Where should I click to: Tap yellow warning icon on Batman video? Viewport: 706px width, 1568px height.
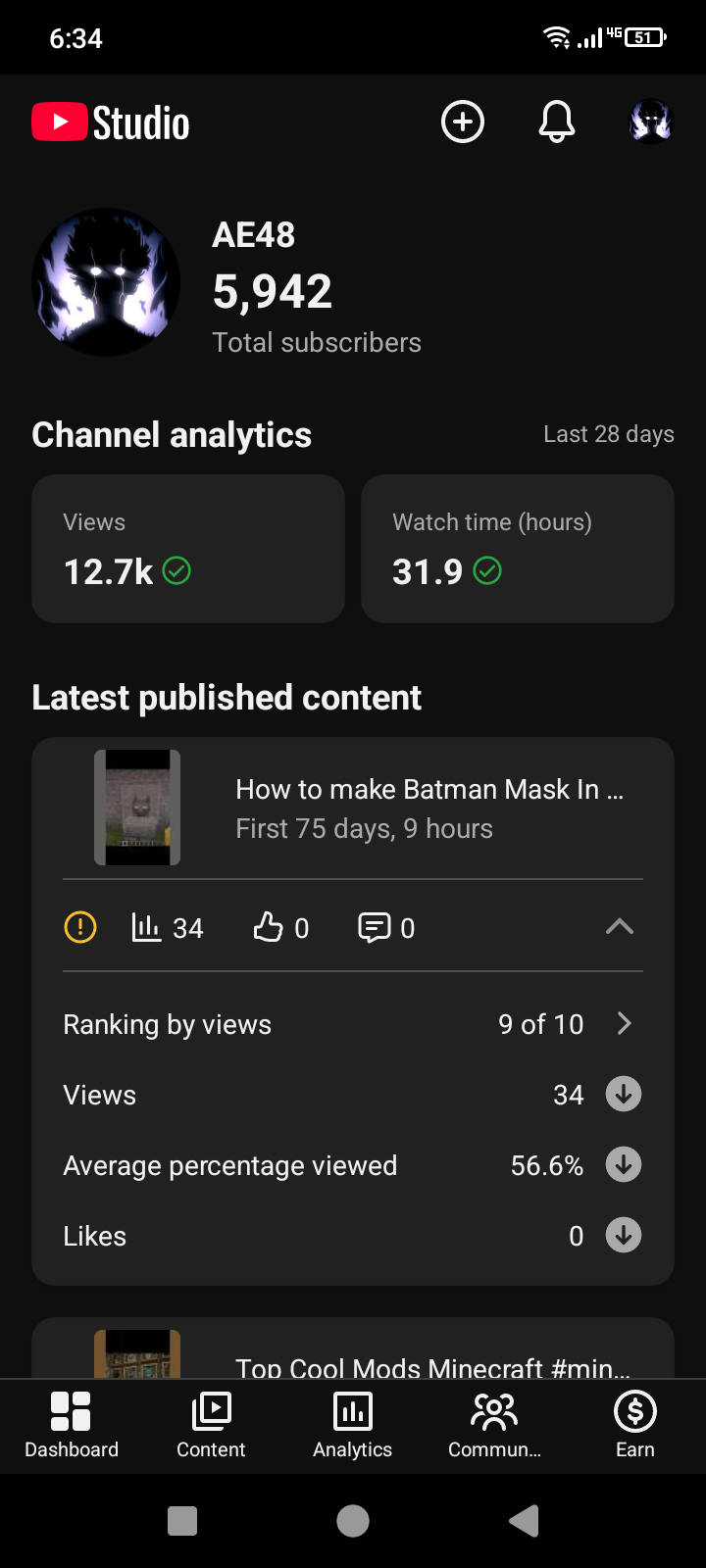(x=80, y=927)
